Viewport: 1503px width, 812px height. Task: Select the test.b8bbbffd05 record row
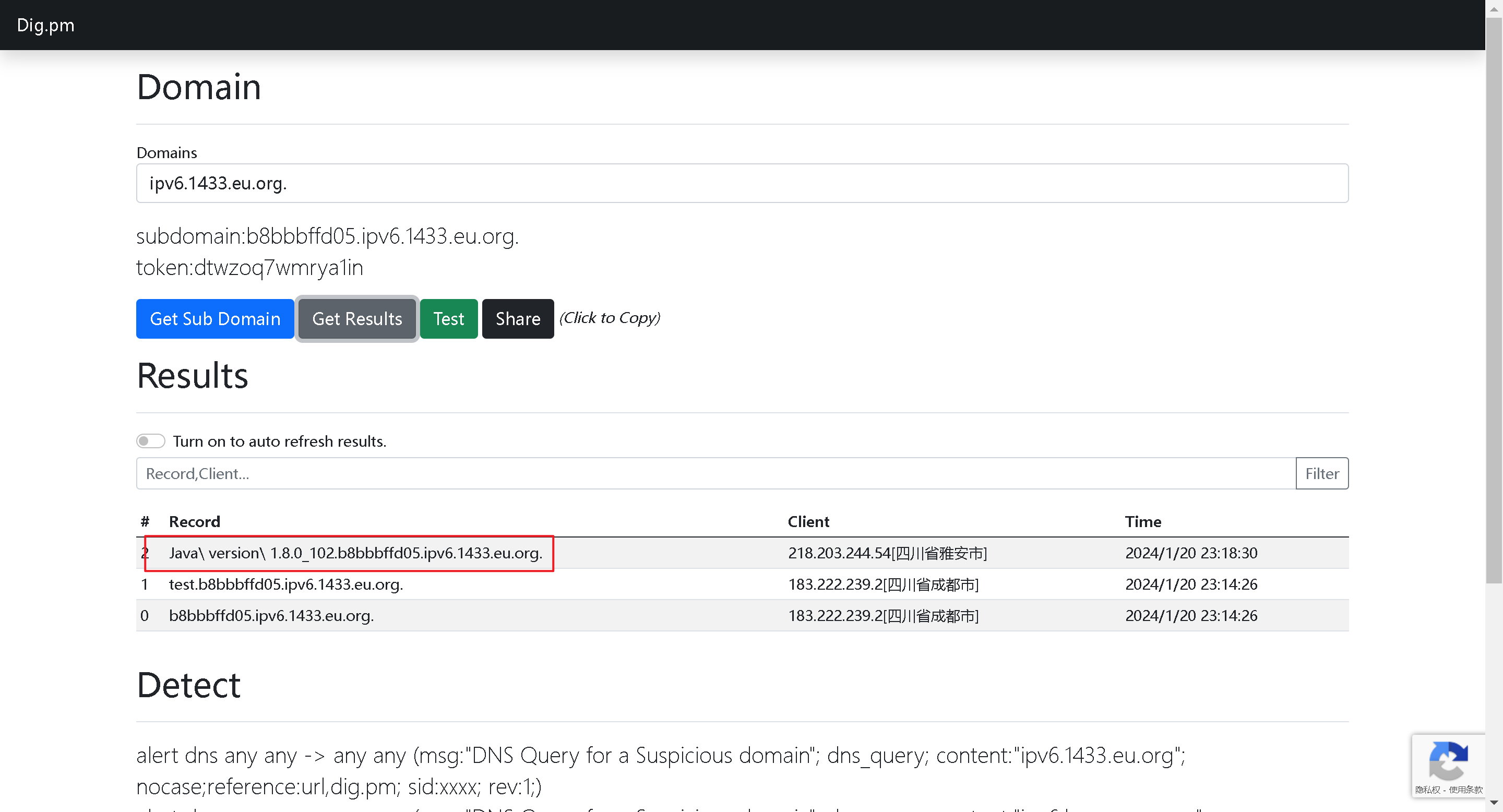pos(286,584)
